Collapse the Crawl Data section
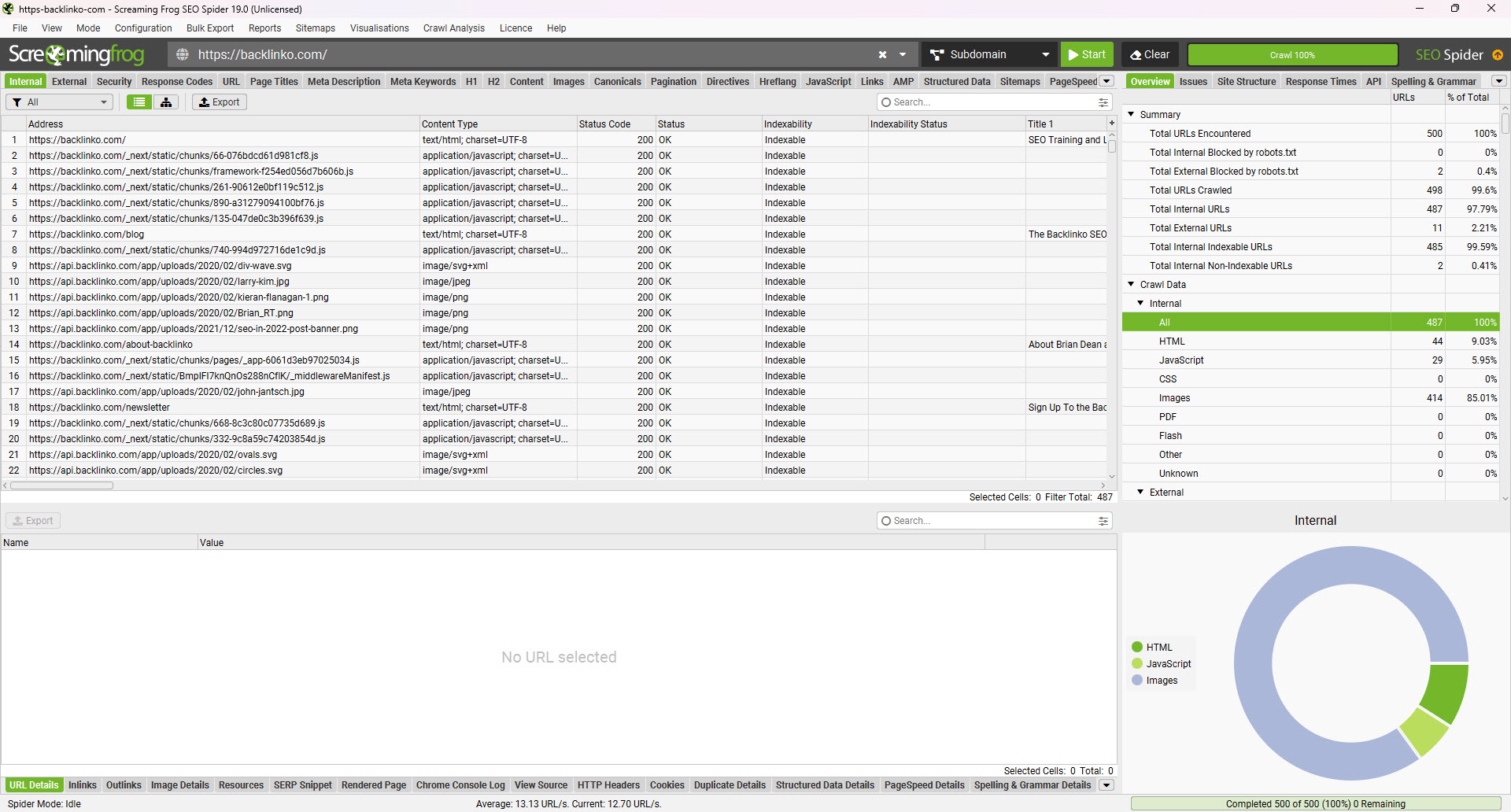The width and height of the screenshot is (1511, 812). point(1131,284)
